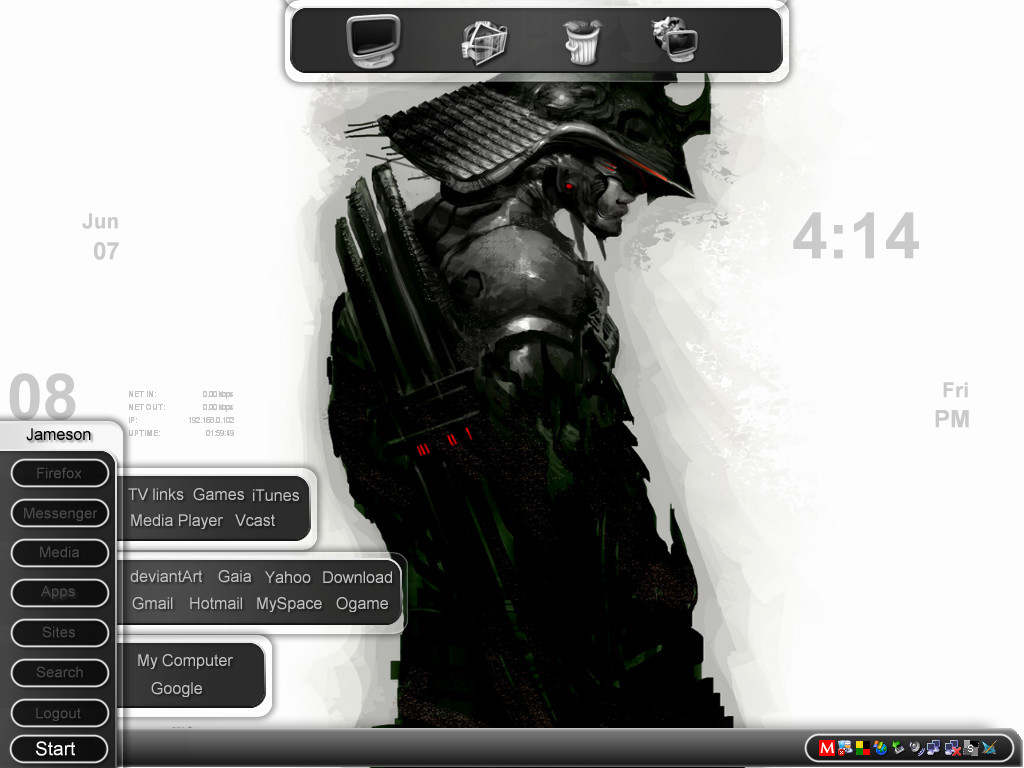The height and width of the screenshot is (768, 1024).
Task: Launch Firefox from the side panel
Action: coord(59,473)
